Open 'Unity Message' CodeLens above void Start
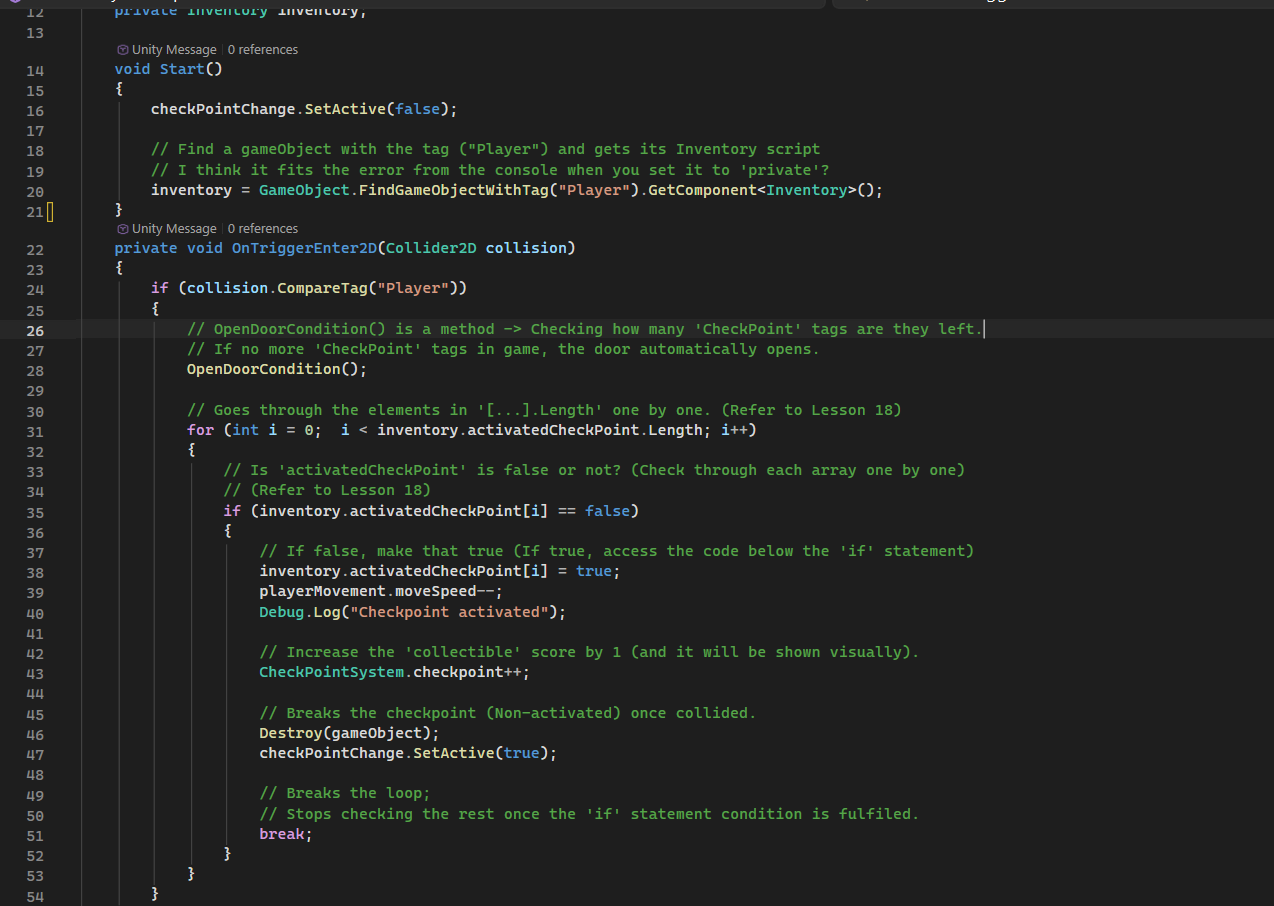The width and height of the screenshot is (1274, 906). tap(174, 49)
